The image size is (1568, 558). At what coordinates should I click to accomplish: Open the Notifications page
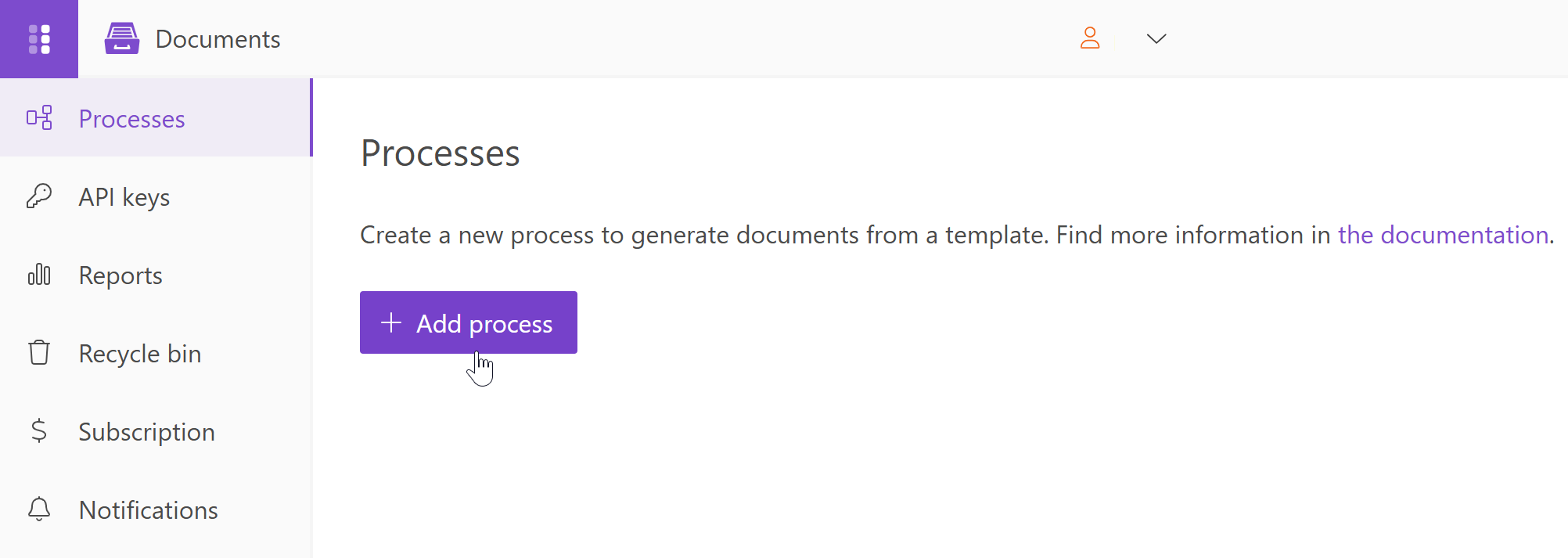coord(148,509)
